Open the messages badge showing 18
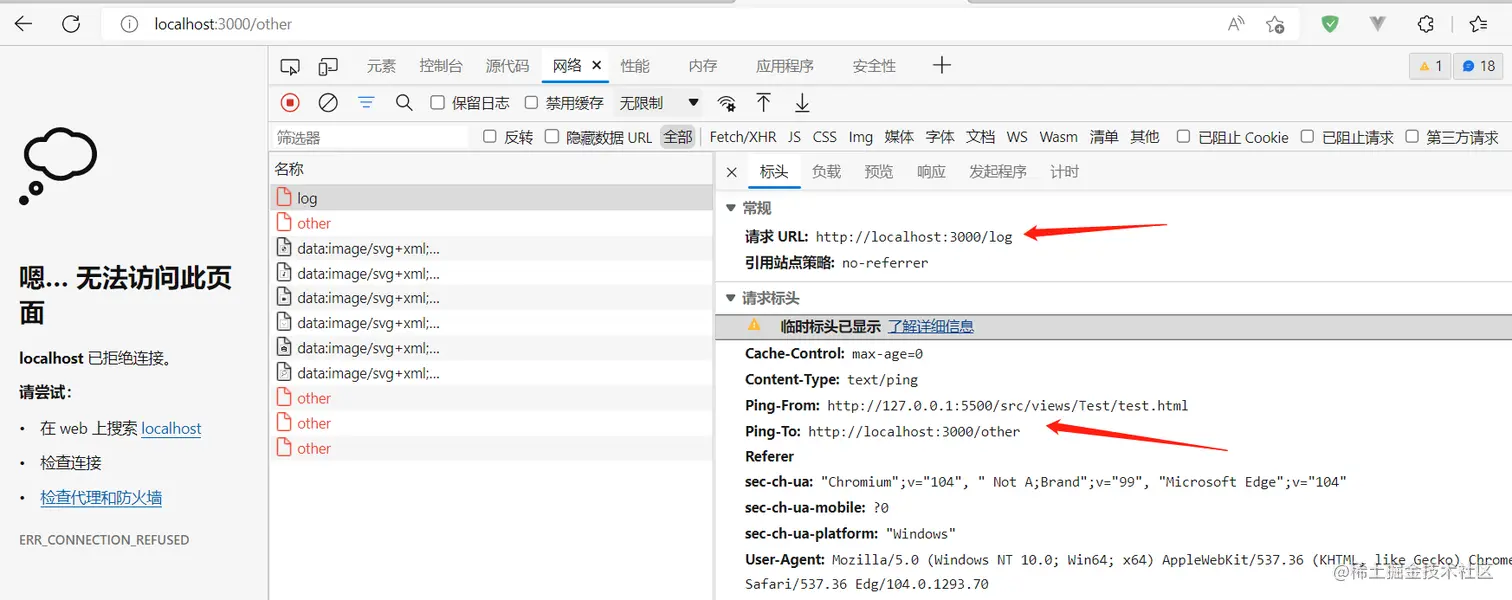 [1478, 66]
